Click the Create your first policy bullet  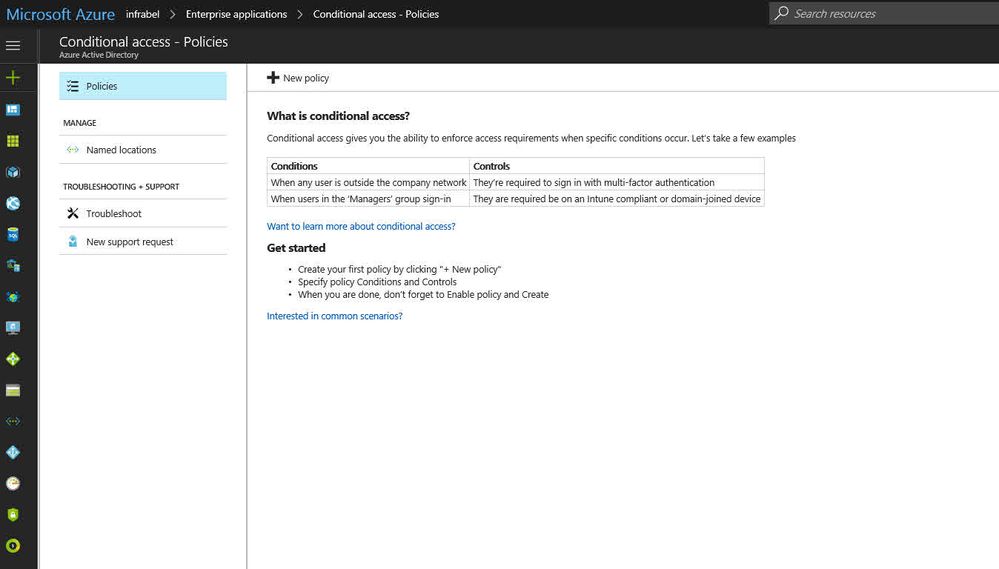click(399, 270)
